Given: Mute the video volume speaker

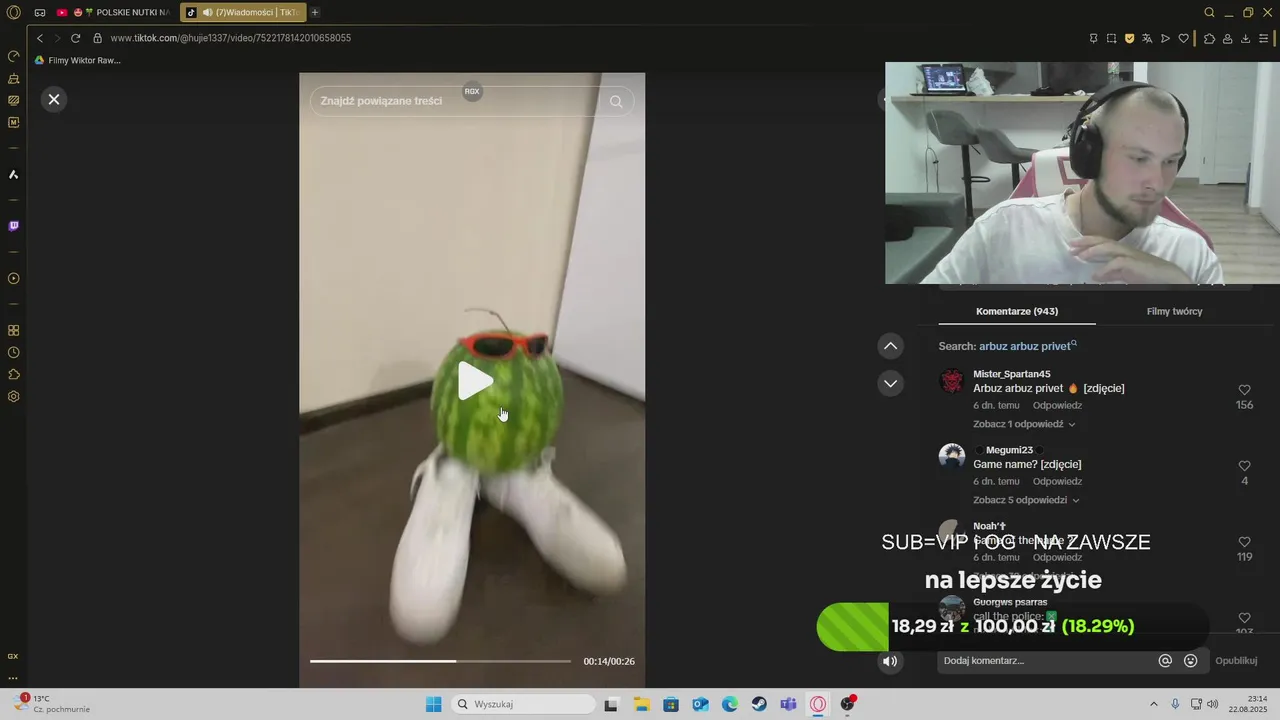Looking at the screenshot, I should (x=890, y=661).
